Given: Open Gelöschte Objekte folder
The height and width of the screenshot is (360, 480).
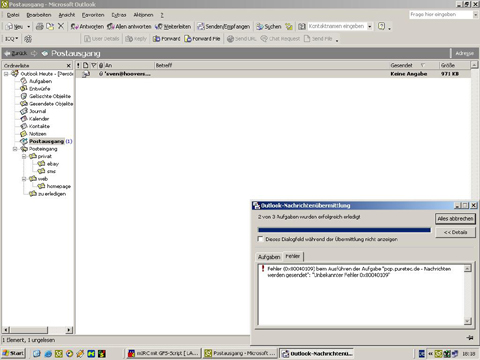Looking at the screenshot, I should click(50, 96).
